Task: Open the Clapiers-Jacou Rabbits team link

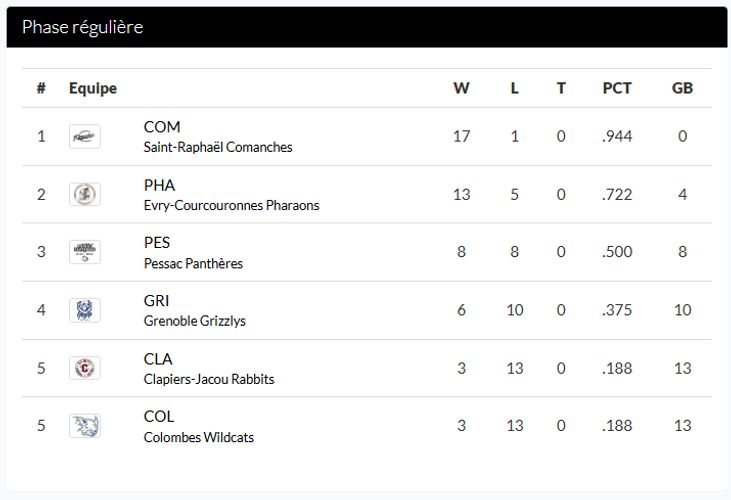Action: point(209,379)
